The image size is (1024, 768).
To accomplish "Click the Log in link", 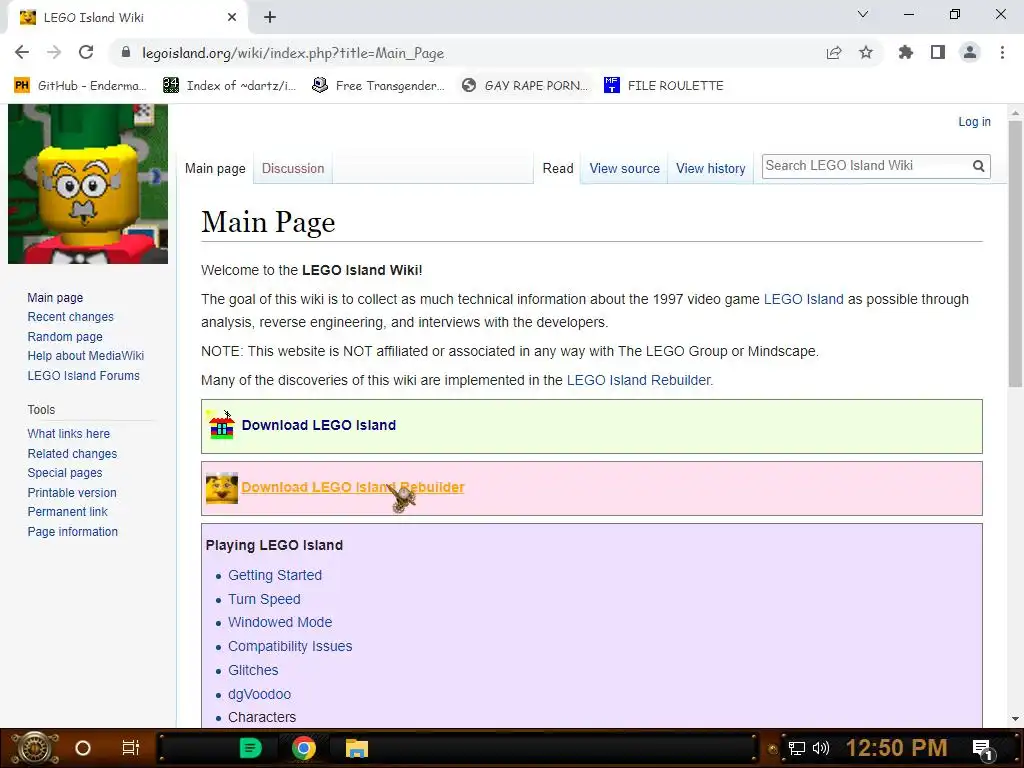I will [974, 121].
